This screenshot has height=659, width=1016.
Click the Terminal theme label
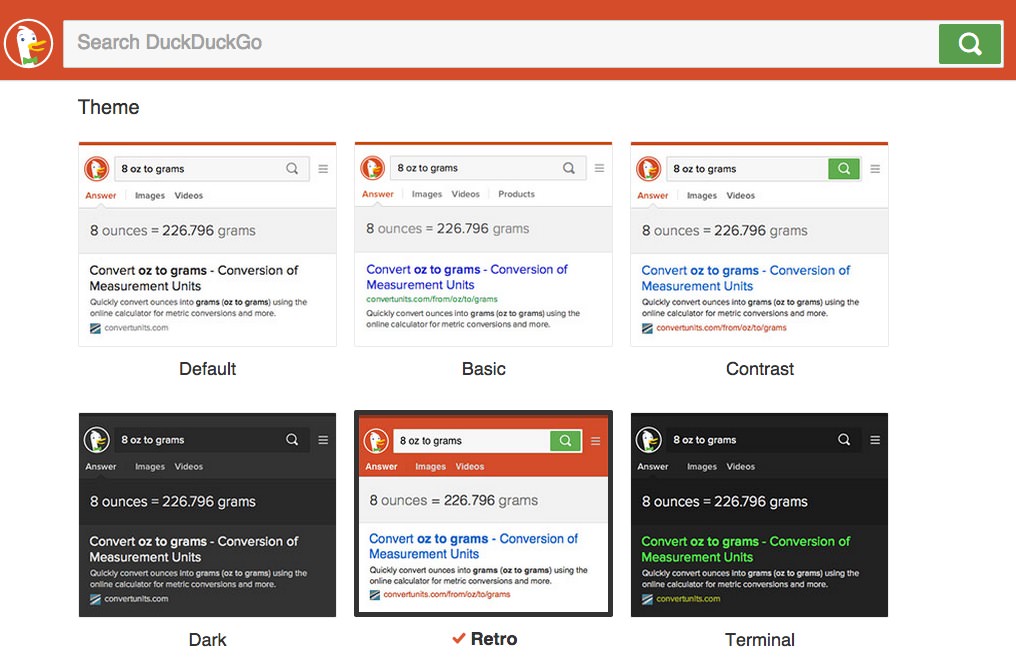pyautogui.click(x=759, y=640)
